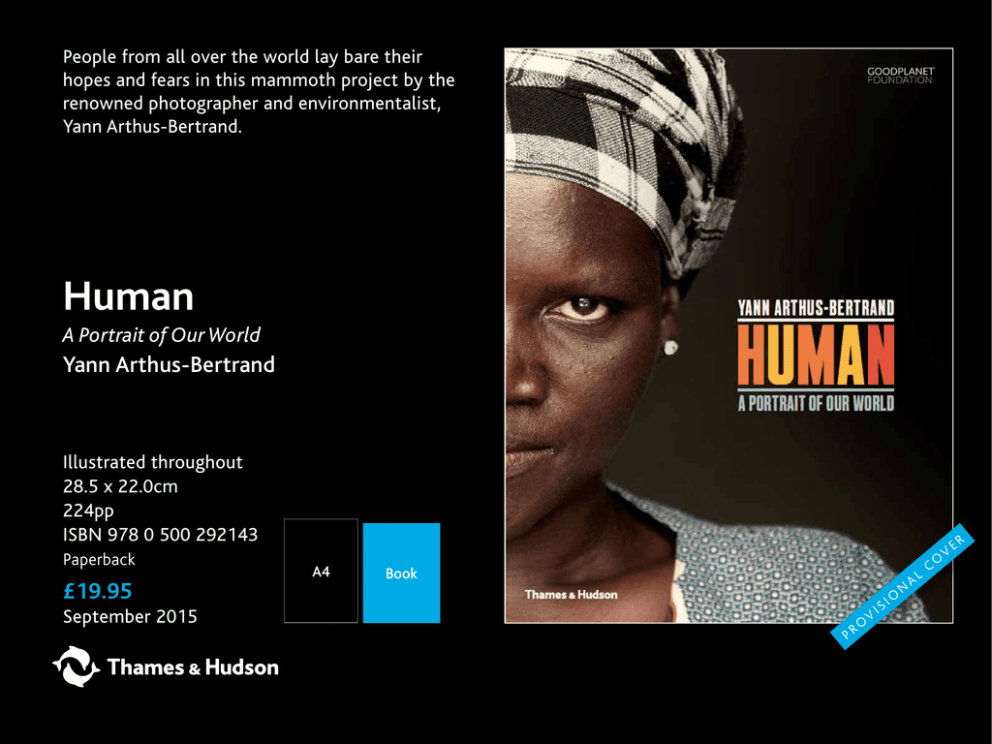Click the Human heading title

[x=128, y=296]
